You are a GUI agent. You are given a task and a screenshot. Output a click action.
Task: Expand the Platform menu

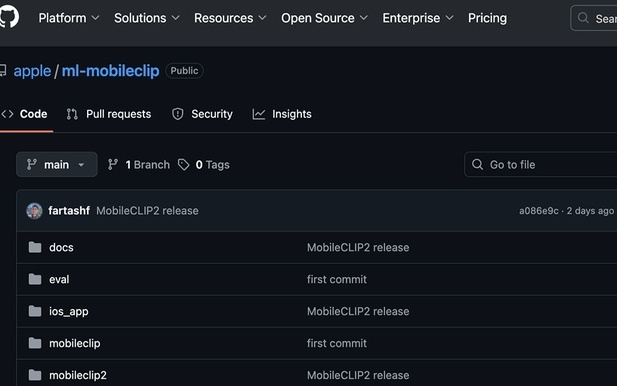[x=68, y=18]
